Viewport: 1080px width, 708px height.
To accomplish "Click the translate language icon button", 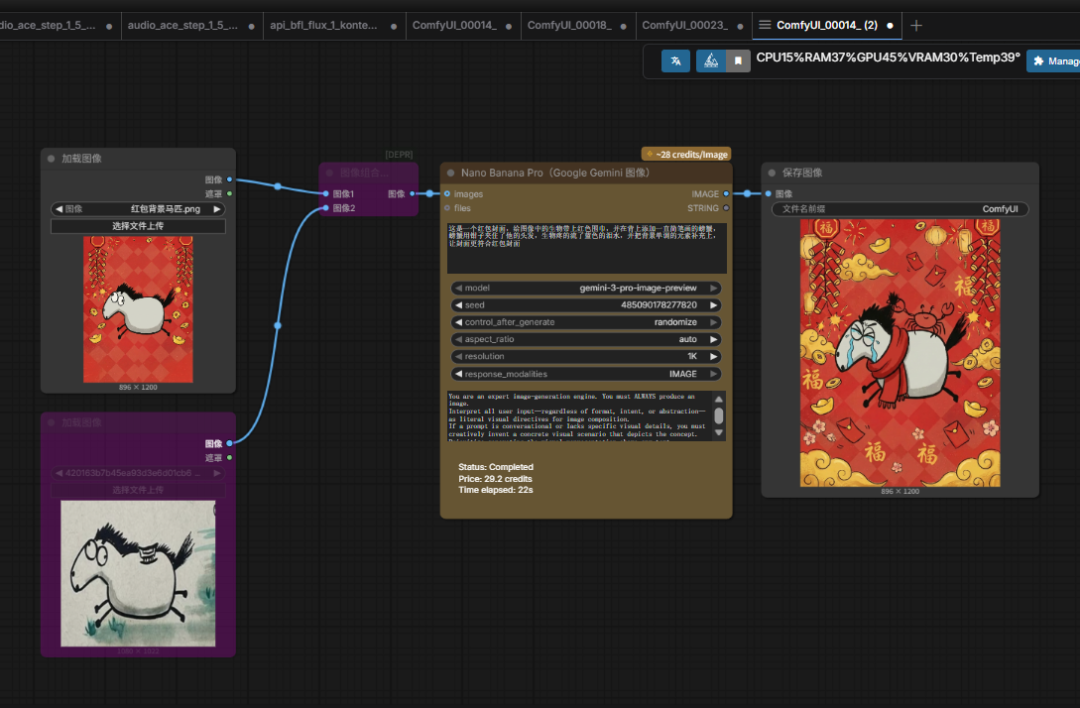I will [x=676, y=61].
